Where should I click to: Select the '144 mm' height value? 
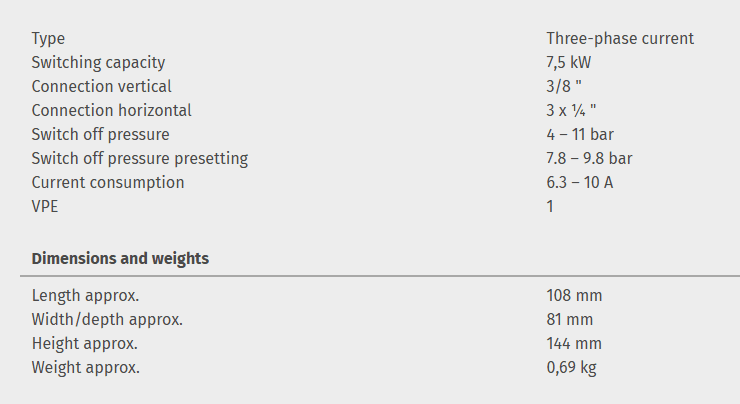(574, 343)
